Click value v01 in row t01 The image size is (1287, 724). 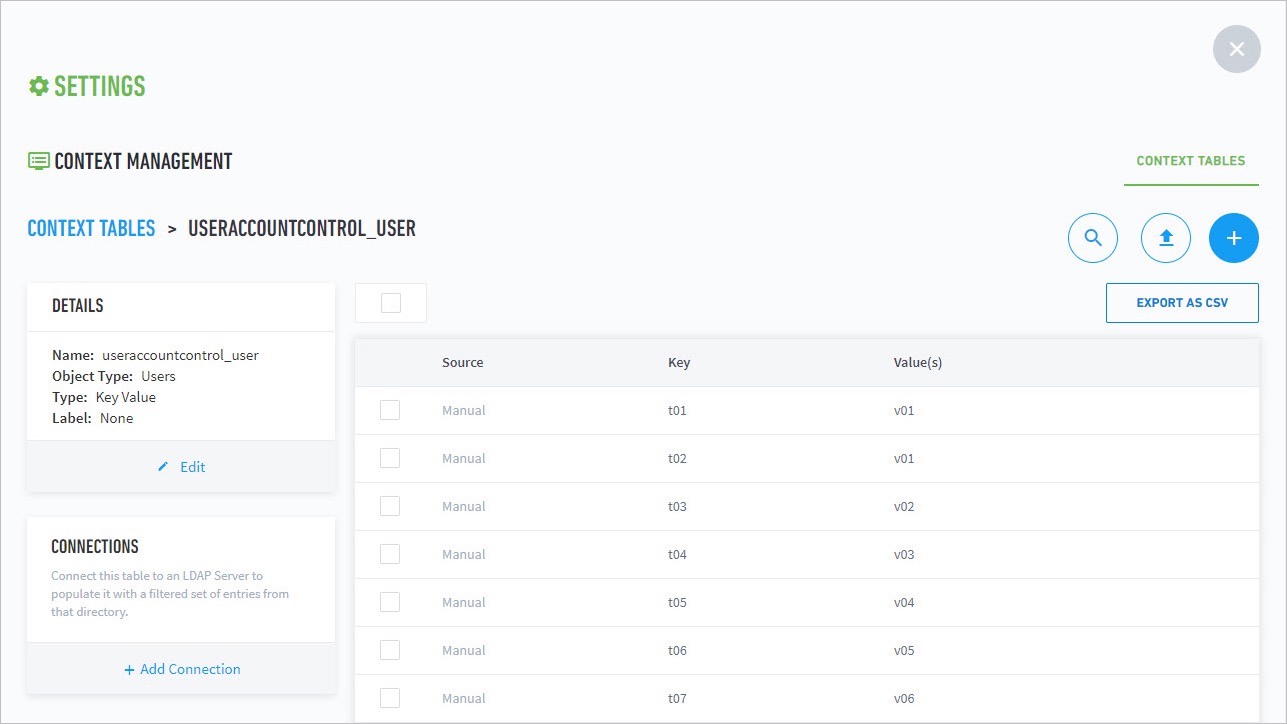click(x=904, y=410)
